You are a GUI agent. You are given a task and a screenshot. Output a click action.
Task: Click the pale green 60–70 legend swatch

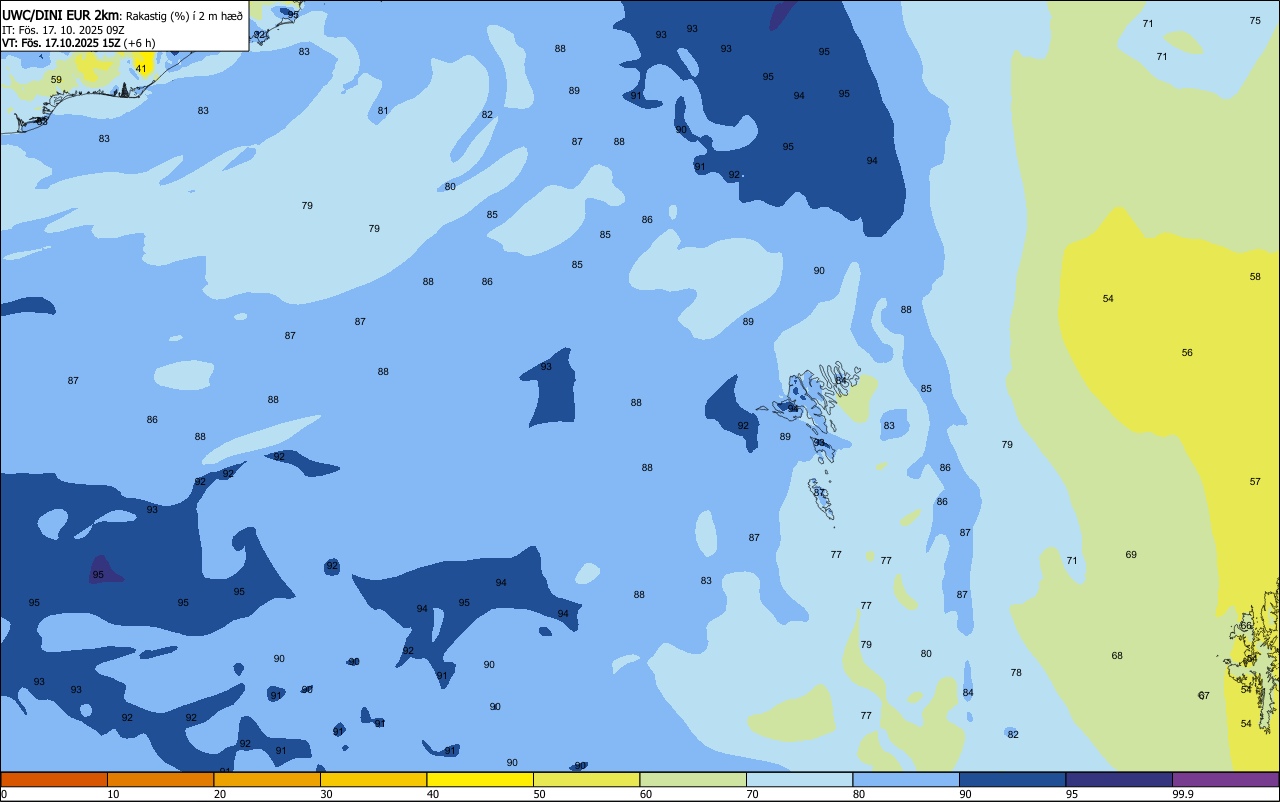click(x=693, y=779)
